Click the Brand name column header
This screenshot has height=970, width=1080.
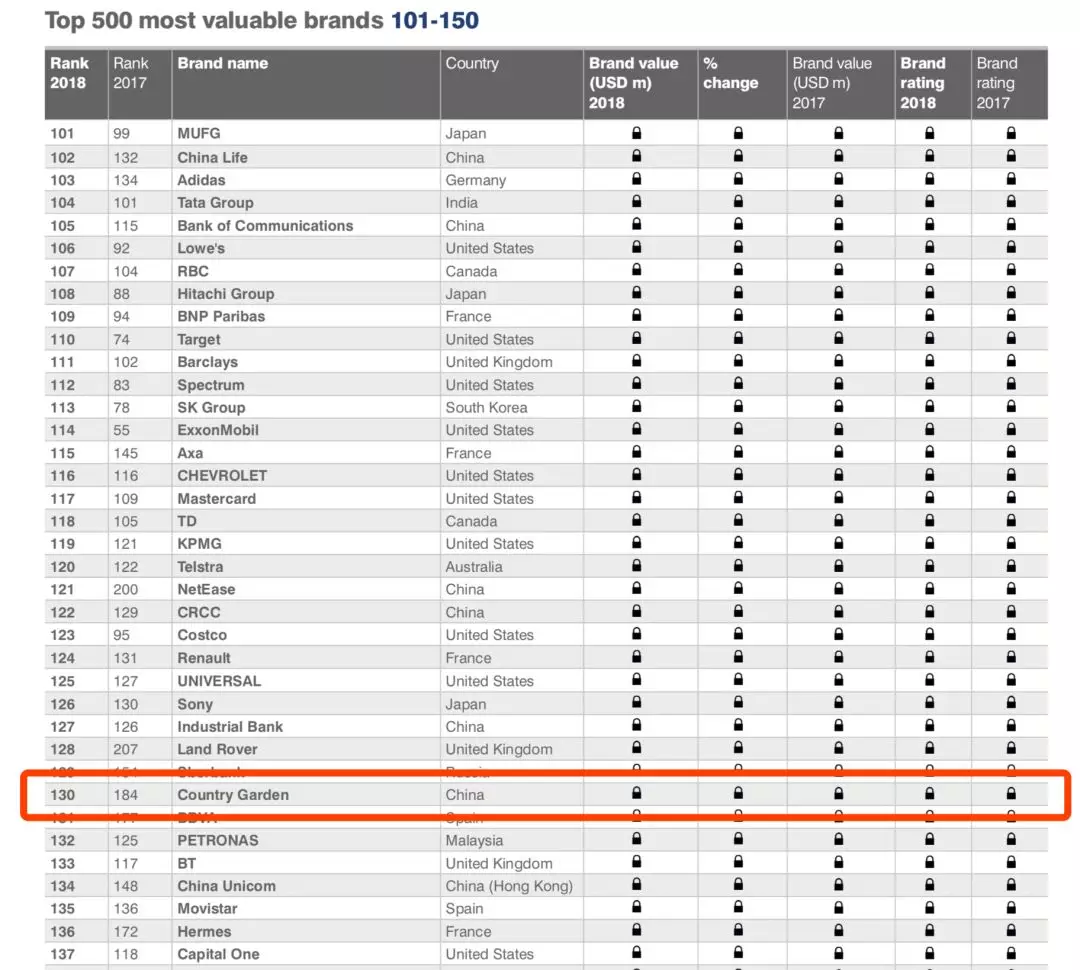(x=223, y=63)
